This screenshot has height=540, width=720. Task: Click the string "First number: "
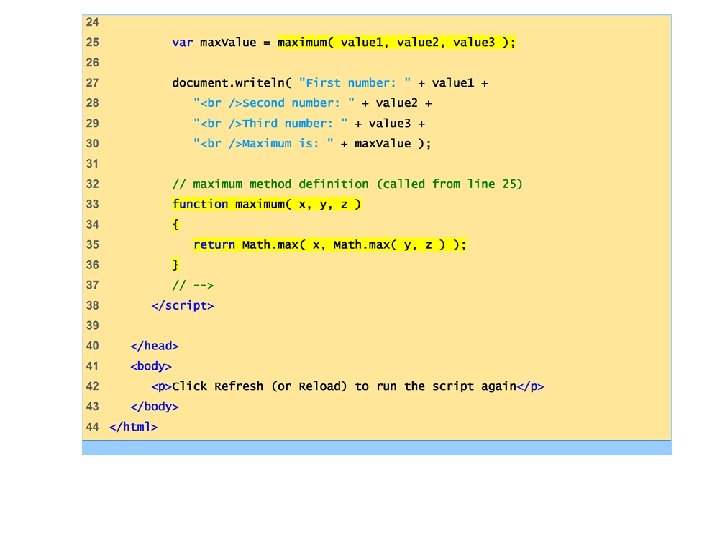click(x=355, y=83)
